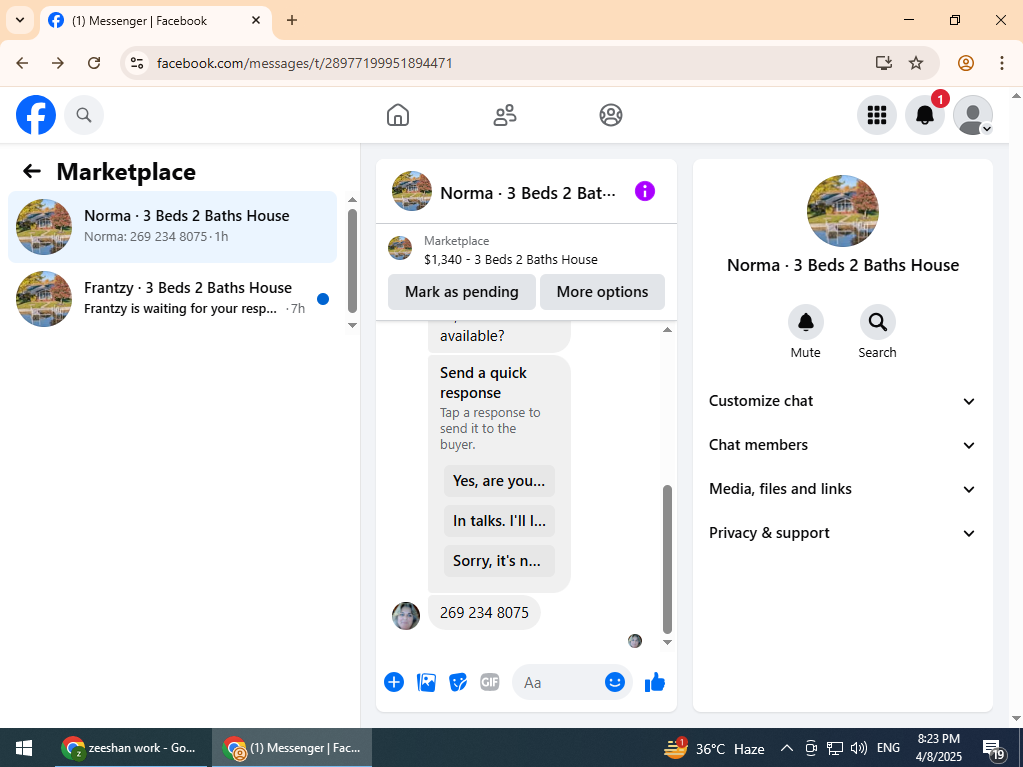Expand Chat members section

[842, 445]
